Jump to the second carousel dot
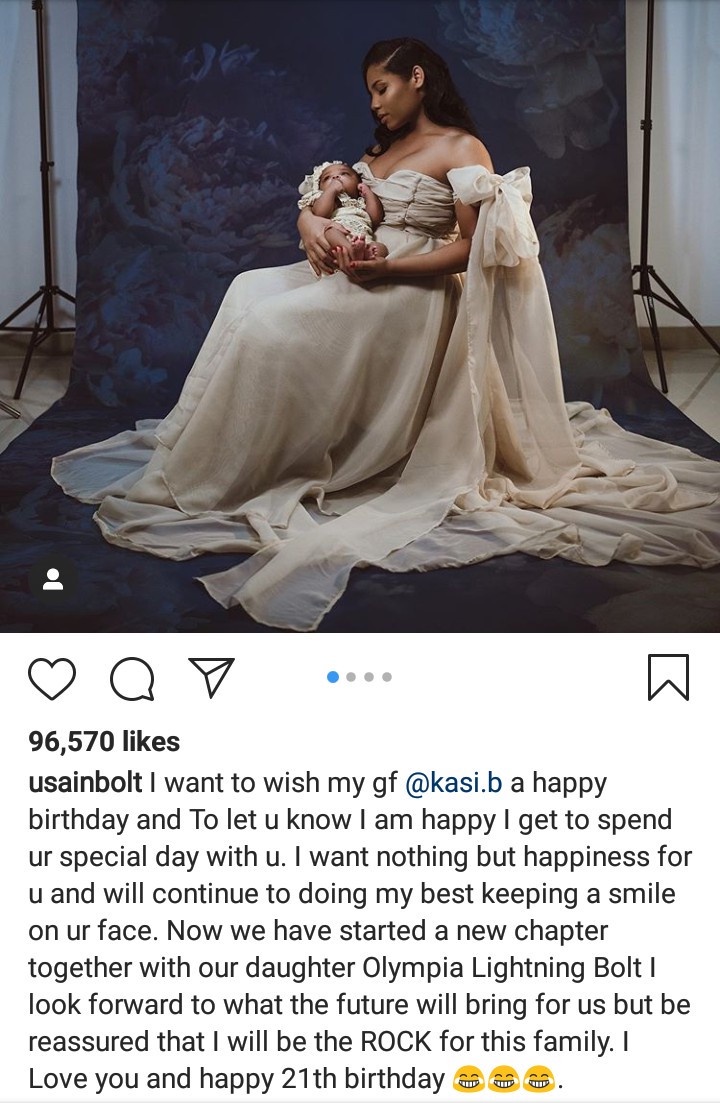This screenshot has height=1103, width=720. [352, 677]
